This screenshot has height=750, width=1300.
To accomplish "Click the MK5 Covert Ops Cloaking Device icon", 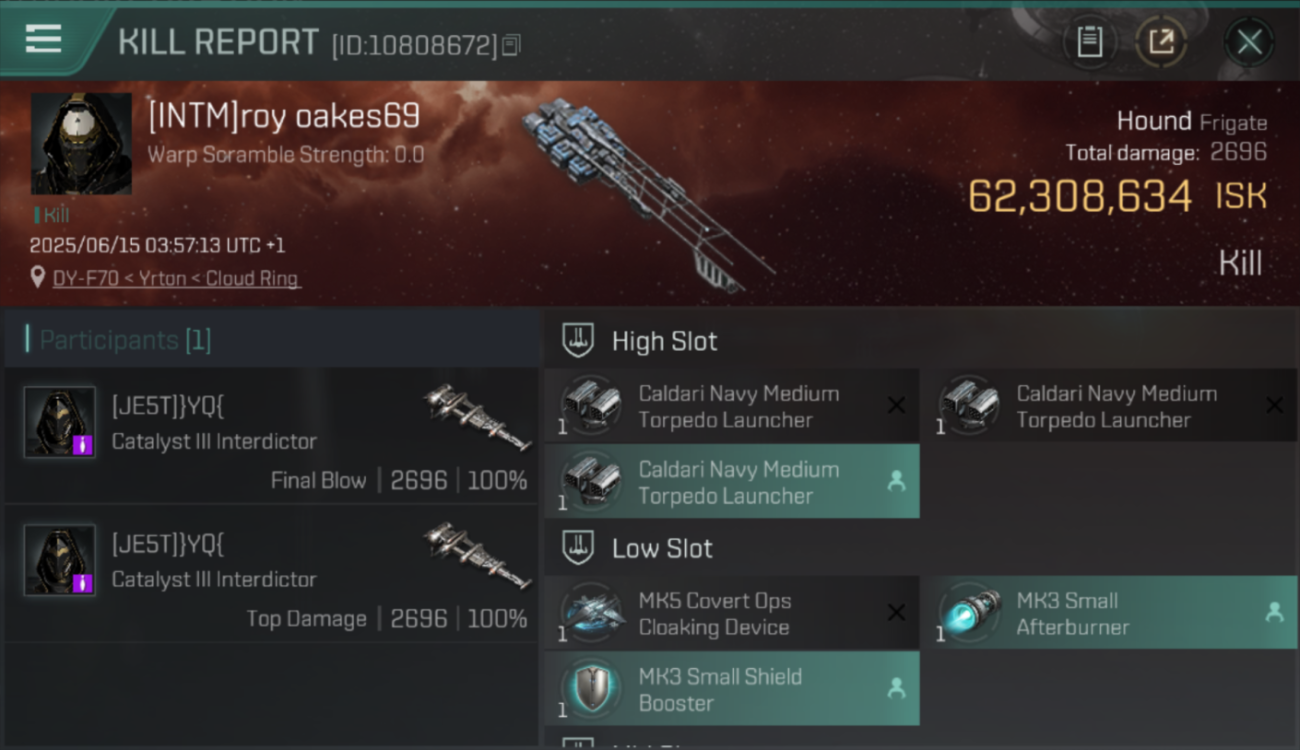I will pos(591,613).
